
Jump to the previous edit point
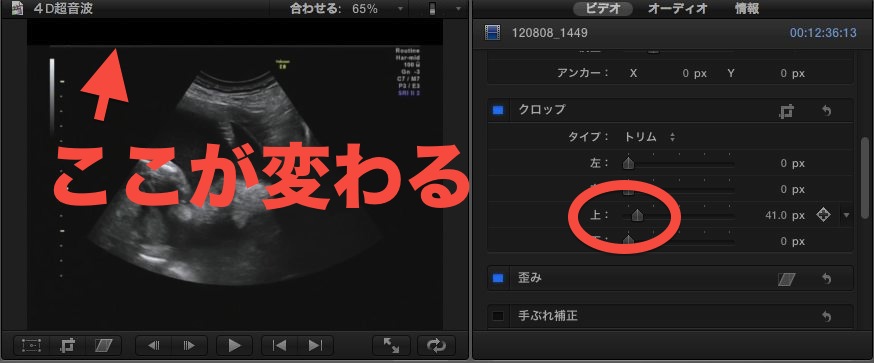pos(279,346)
